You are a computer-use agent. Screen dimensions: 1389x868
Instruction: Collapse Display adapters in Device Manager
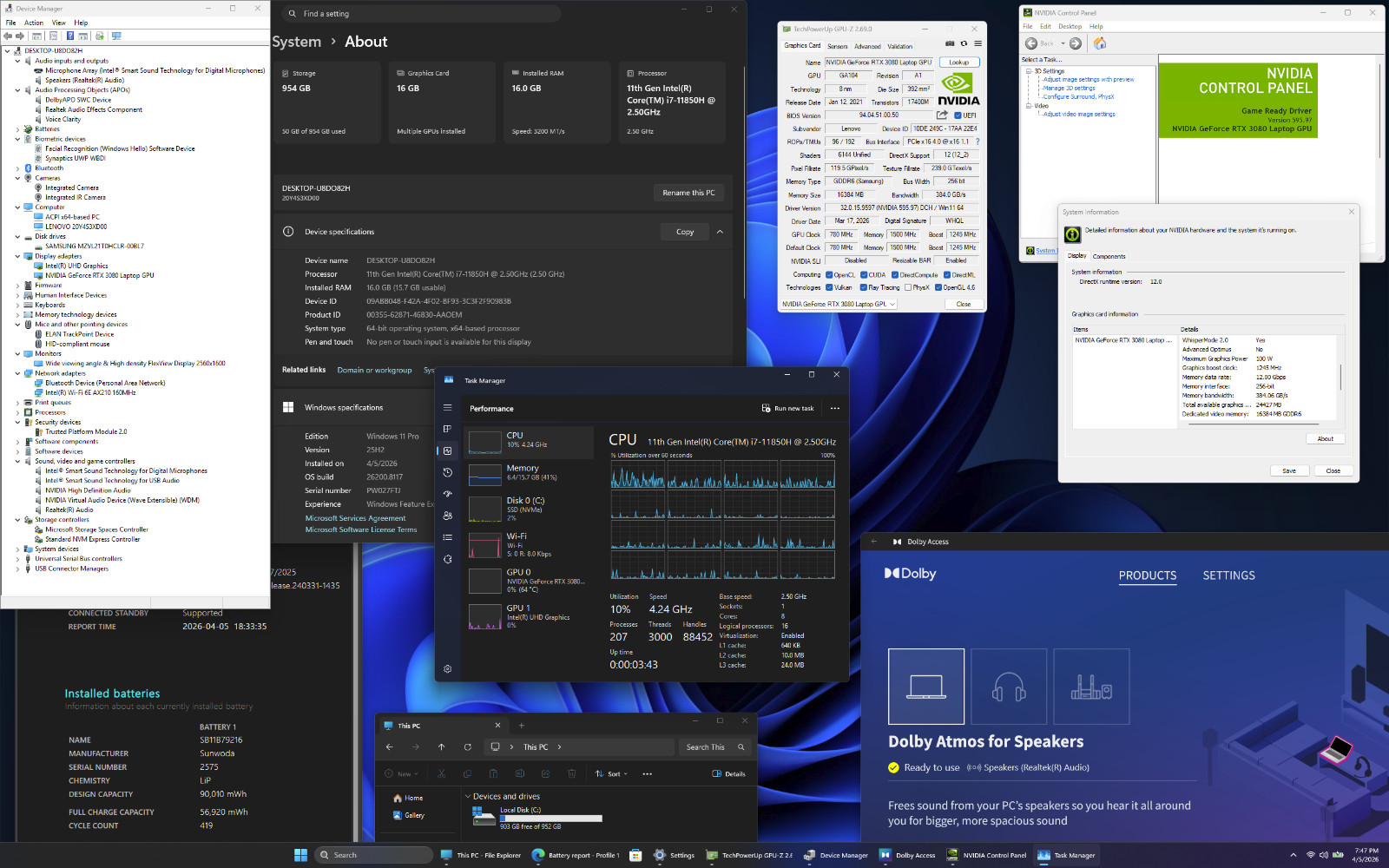pos(17,256)
